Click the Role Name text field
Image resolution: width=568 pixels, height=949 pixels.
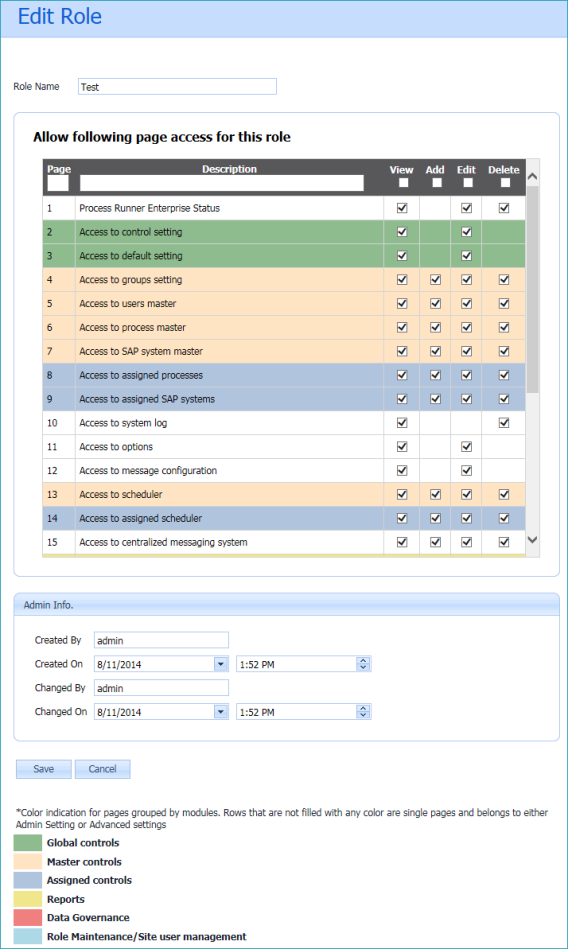click(177, 87)
